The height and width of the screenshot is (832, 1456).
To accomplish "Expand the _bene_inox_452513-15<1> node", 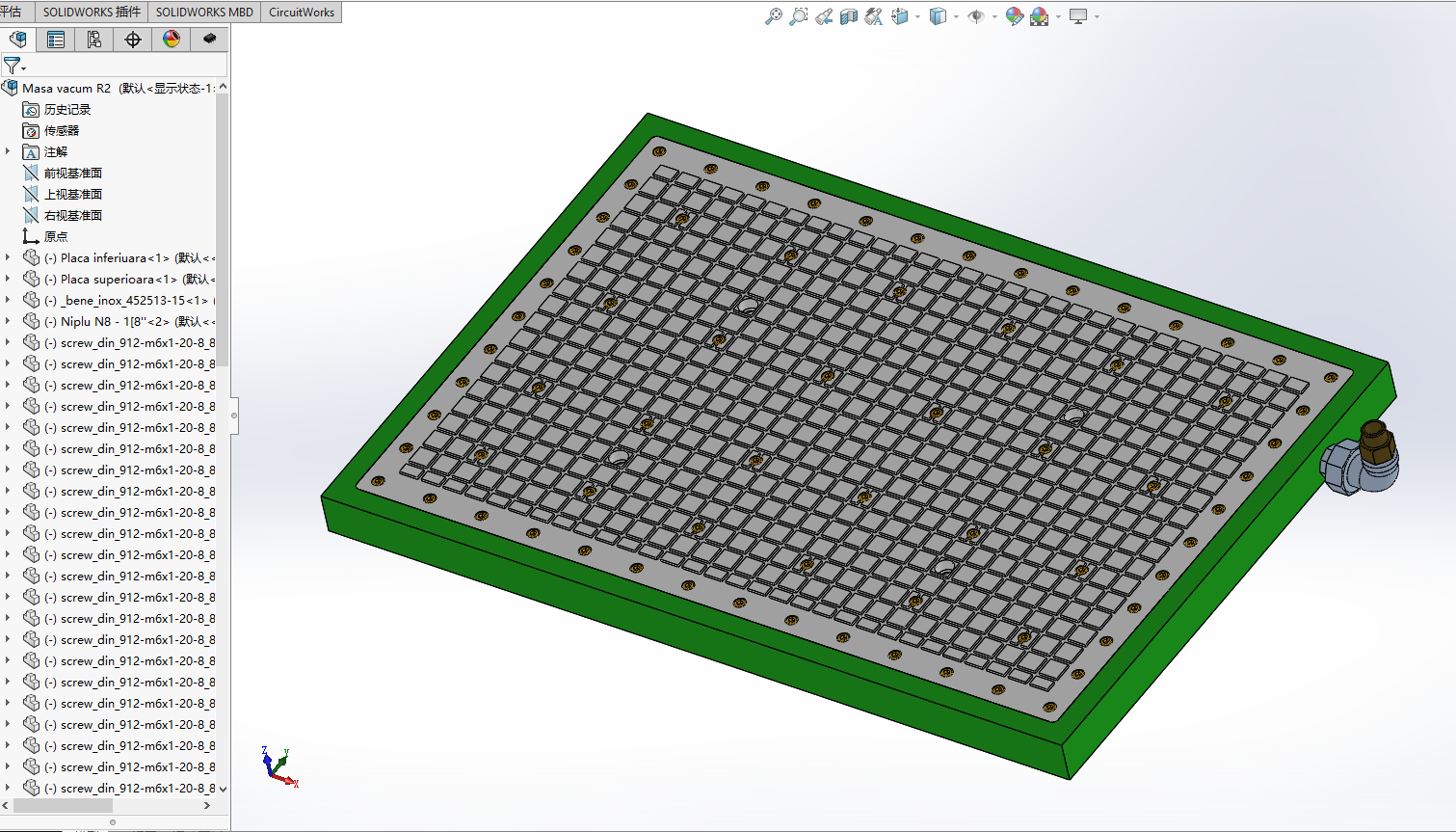I will (8, 300).
